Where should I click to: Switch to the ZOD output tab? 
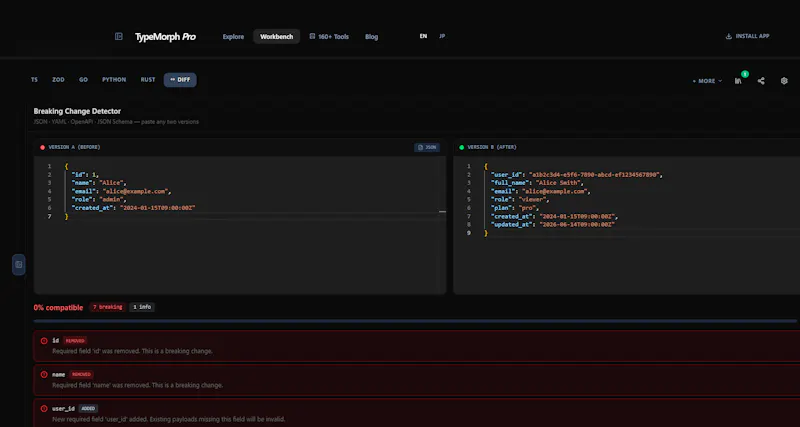pyautogui.click(x=58, y=80)
